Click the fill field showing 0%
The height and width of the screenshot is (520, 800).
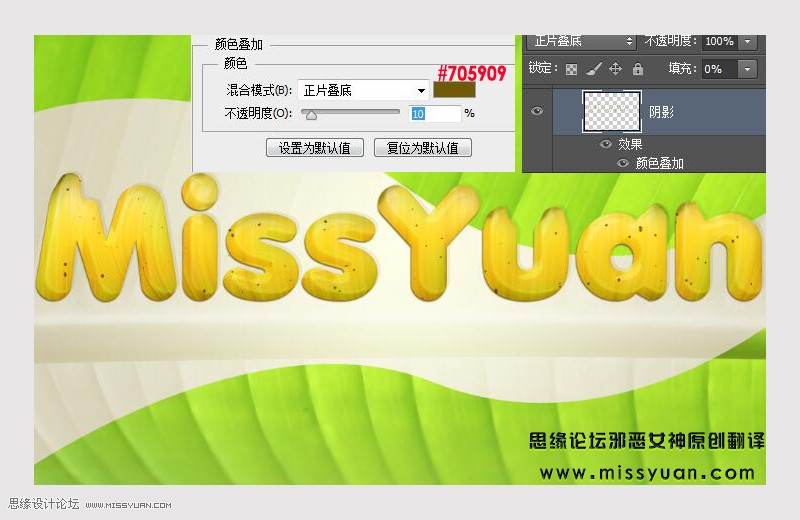coord(720,69)
